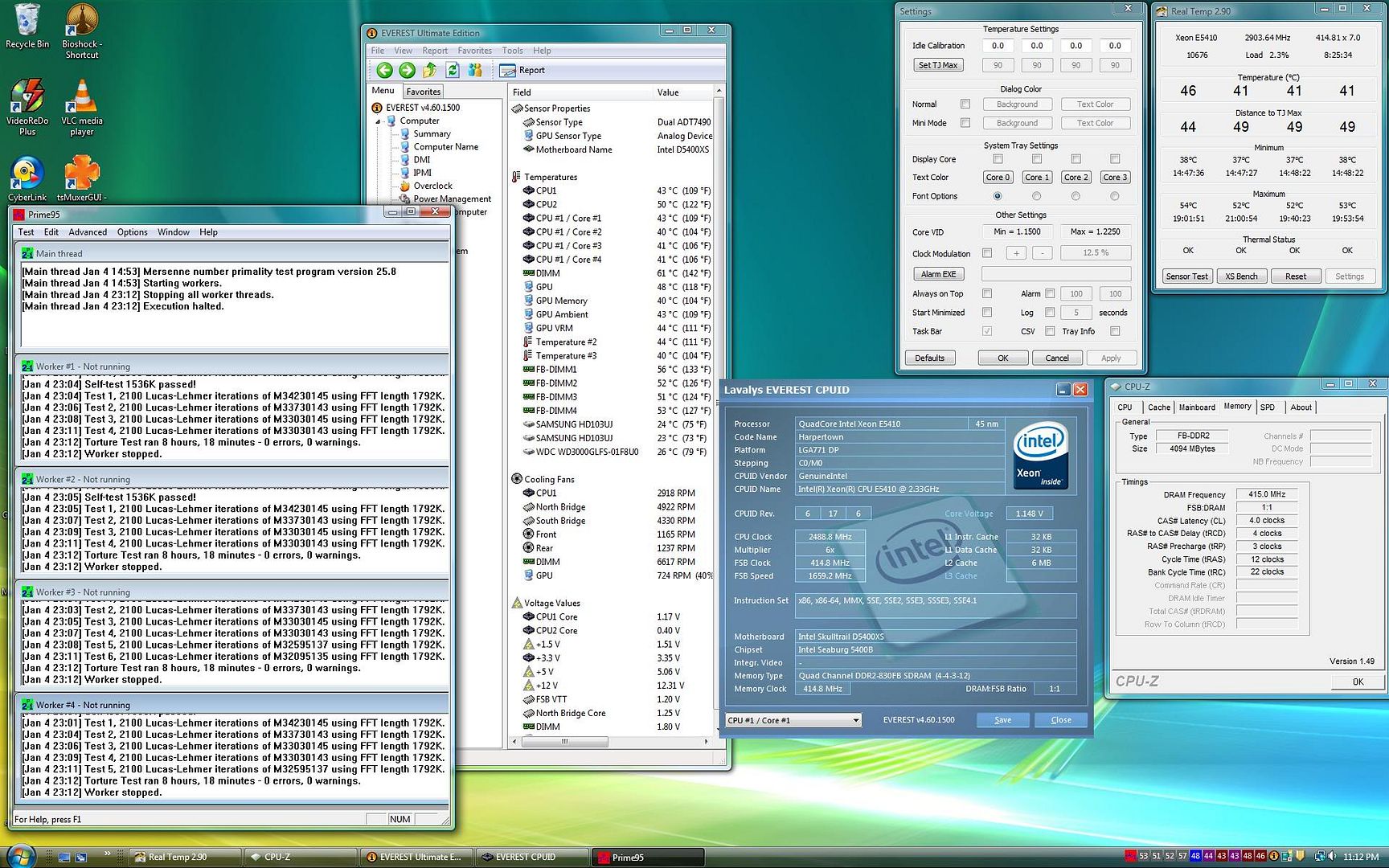
Task: Click the Core 2 text color button
Action: click(1076, 178)
